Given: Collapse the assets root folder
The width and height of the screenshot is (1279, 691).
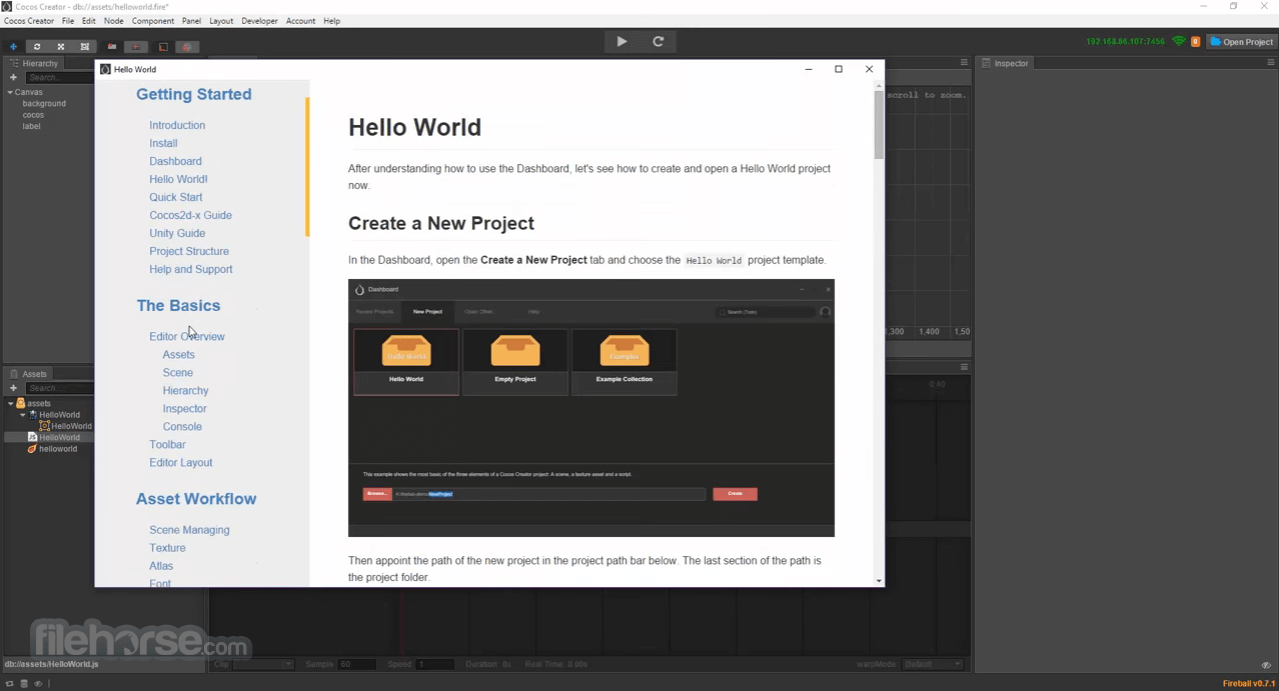Looking at the screenshot, I should (x=10, y=404).
